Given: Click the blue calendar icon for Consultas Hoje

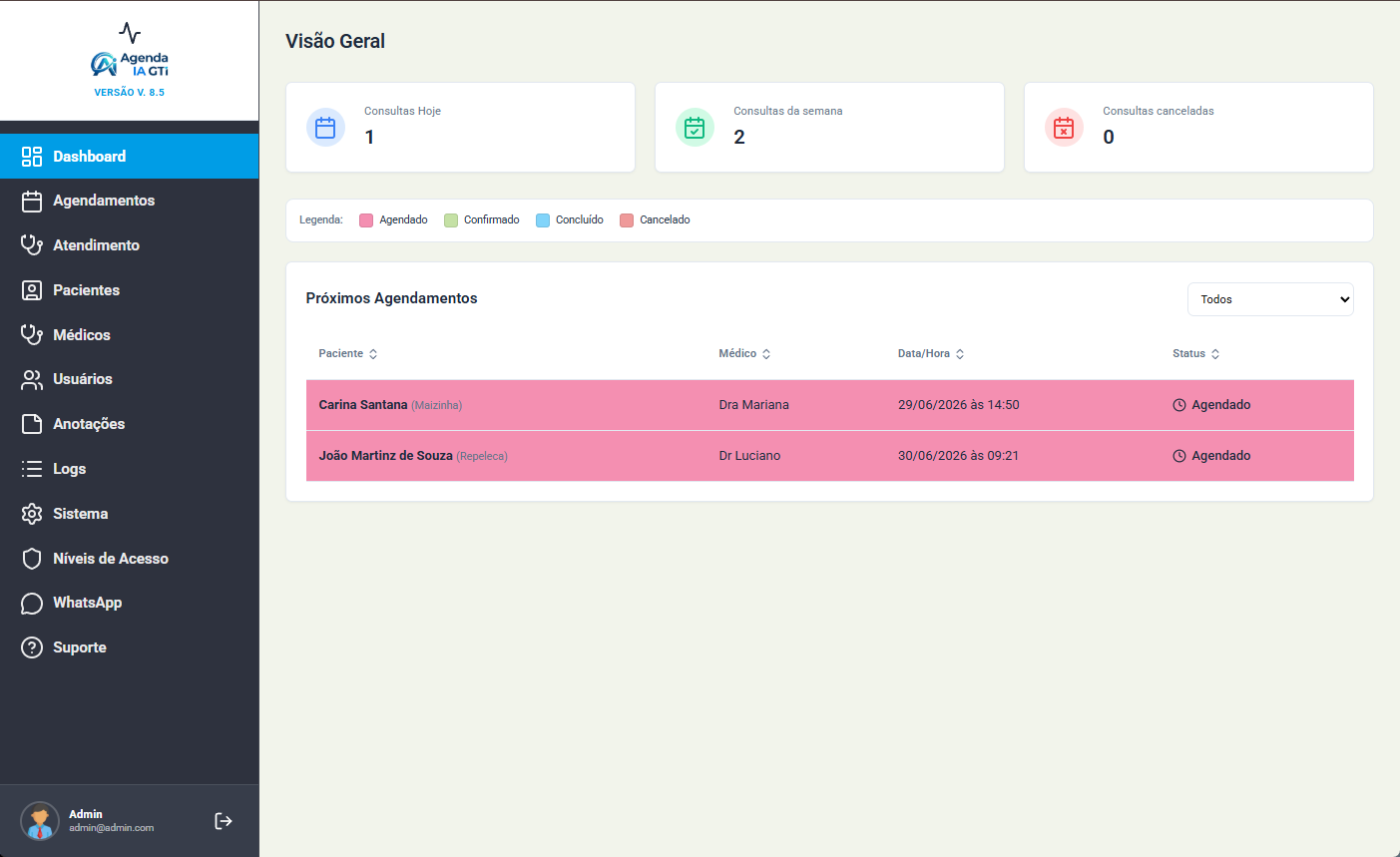Looking at the screenshot, I should tap(325, 128).
